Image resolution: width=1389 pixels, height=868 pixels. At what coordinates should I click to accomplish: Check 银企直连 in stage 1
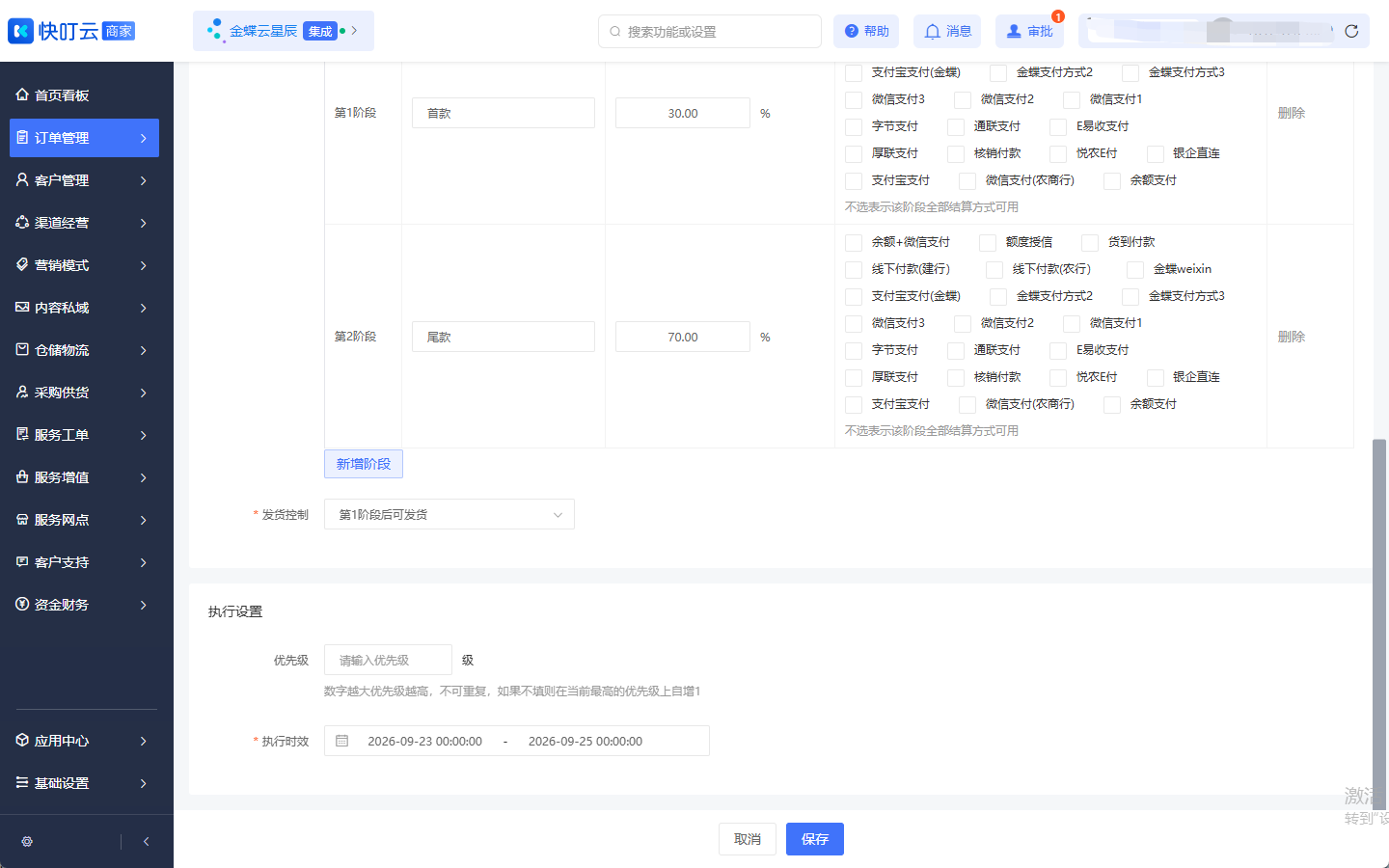pos(1156,154)
